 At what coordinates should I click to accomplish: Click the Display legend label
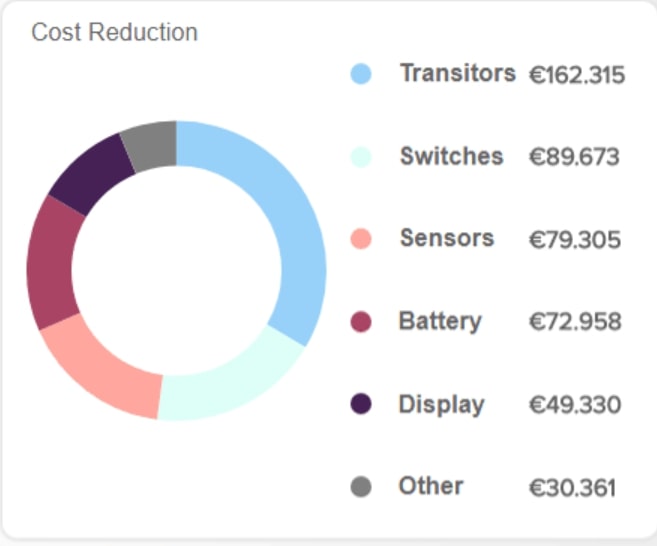[441, 405]
